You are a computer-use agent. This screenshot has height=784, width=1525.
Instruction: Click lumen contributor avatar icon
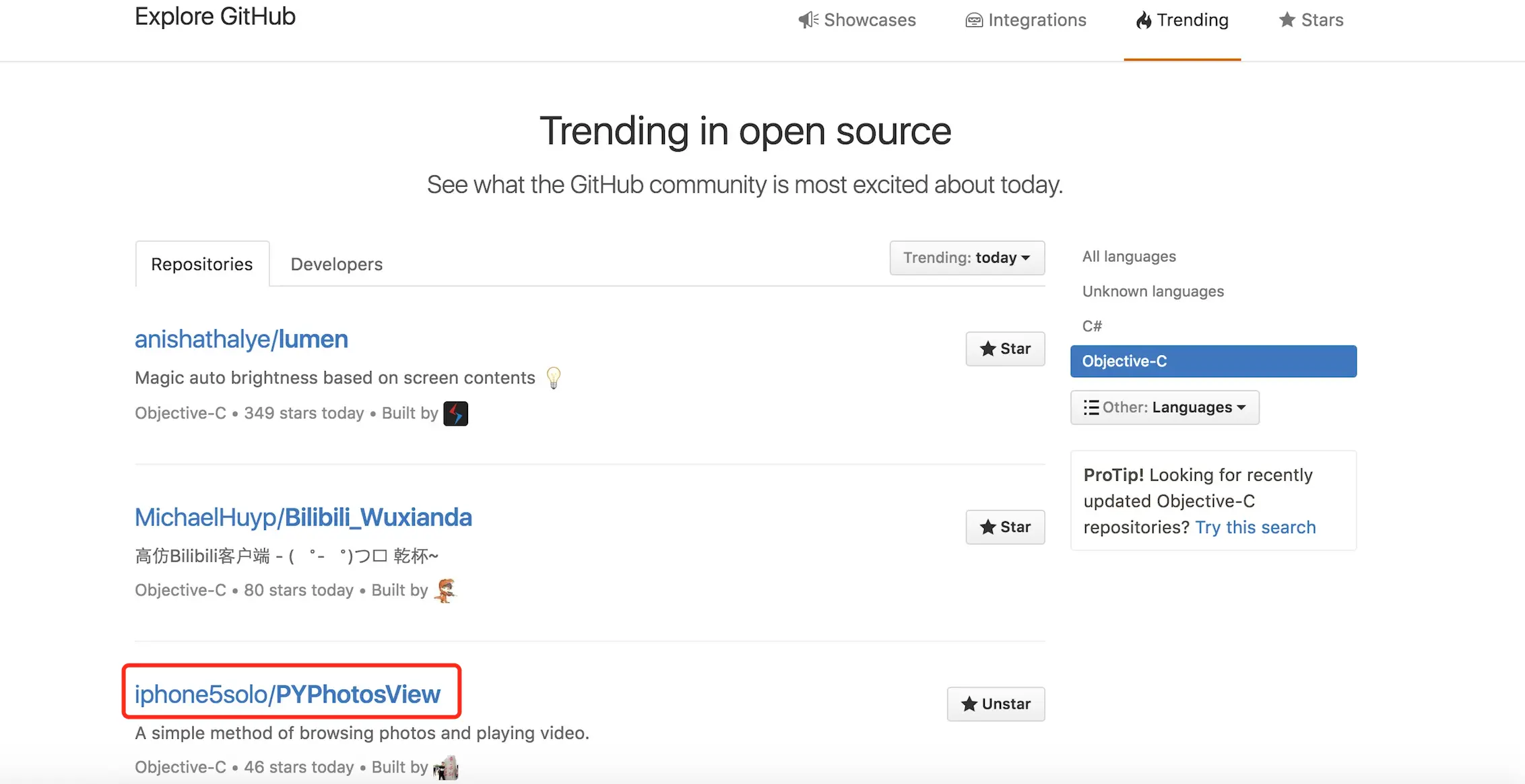click(455, 414)
